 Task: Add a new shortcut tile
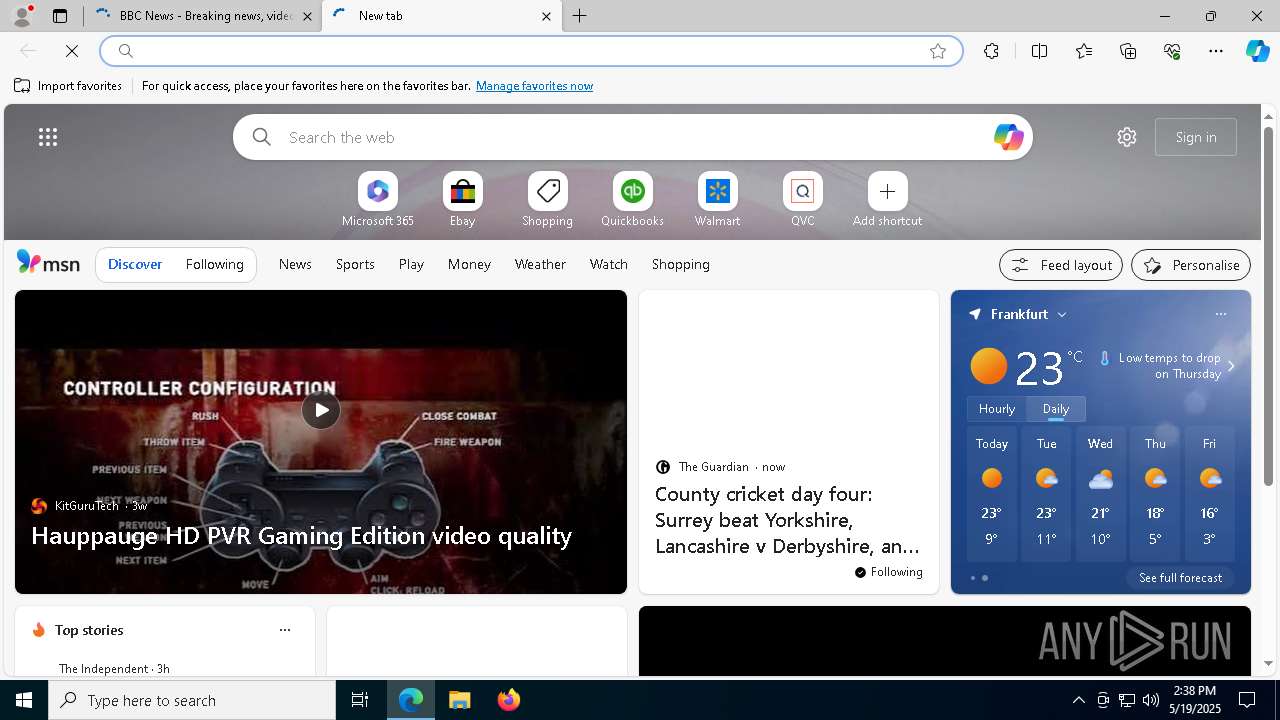(888, 200)
